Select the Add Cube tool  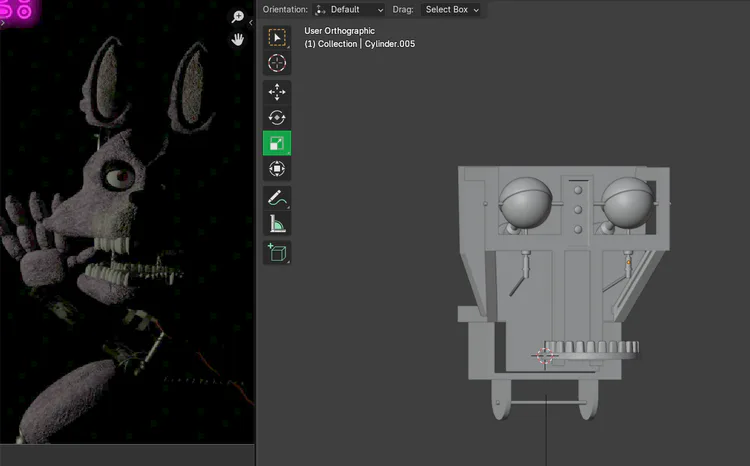tap(277, 252)
